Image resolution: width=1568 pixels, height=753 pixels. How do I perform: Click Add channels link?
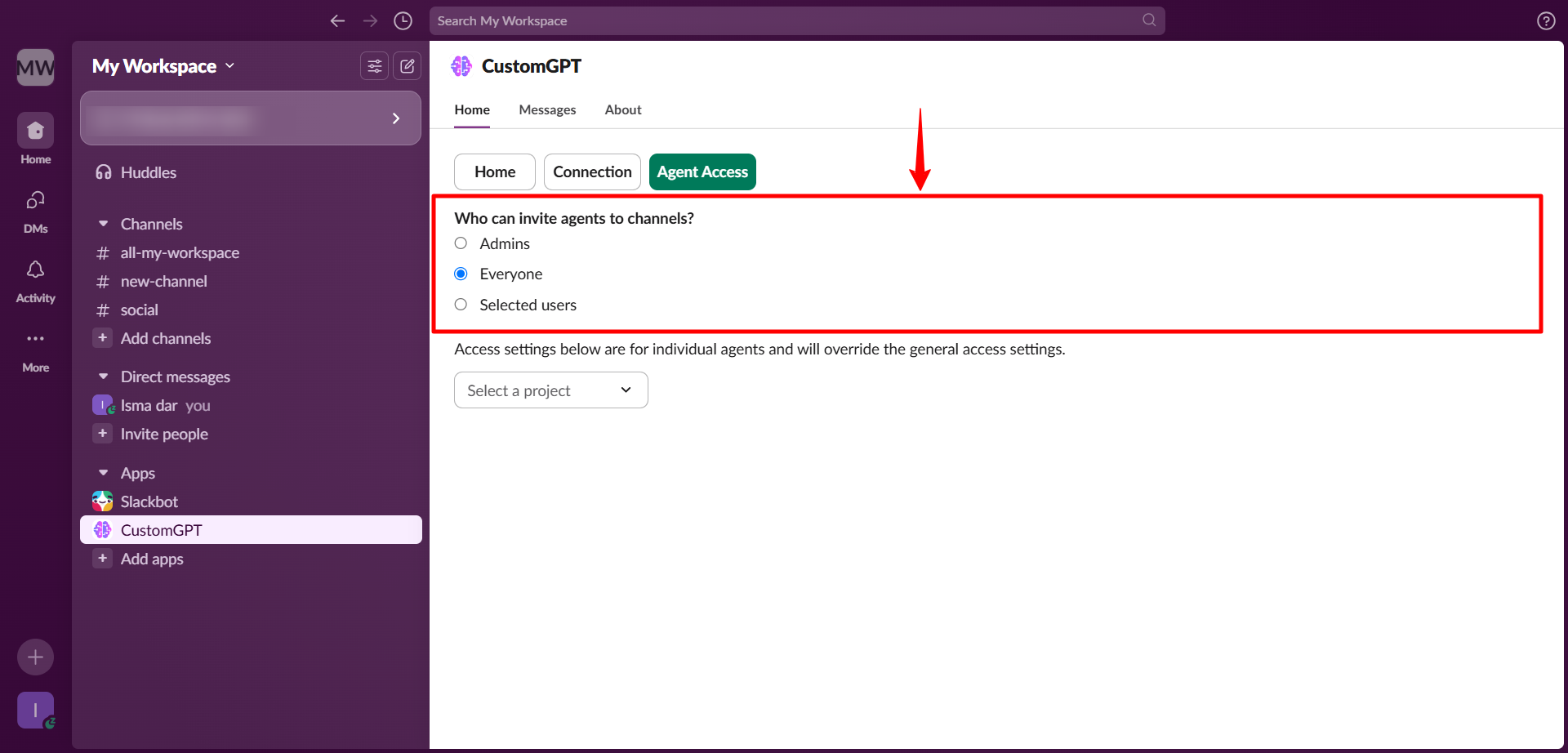point(166,338)
